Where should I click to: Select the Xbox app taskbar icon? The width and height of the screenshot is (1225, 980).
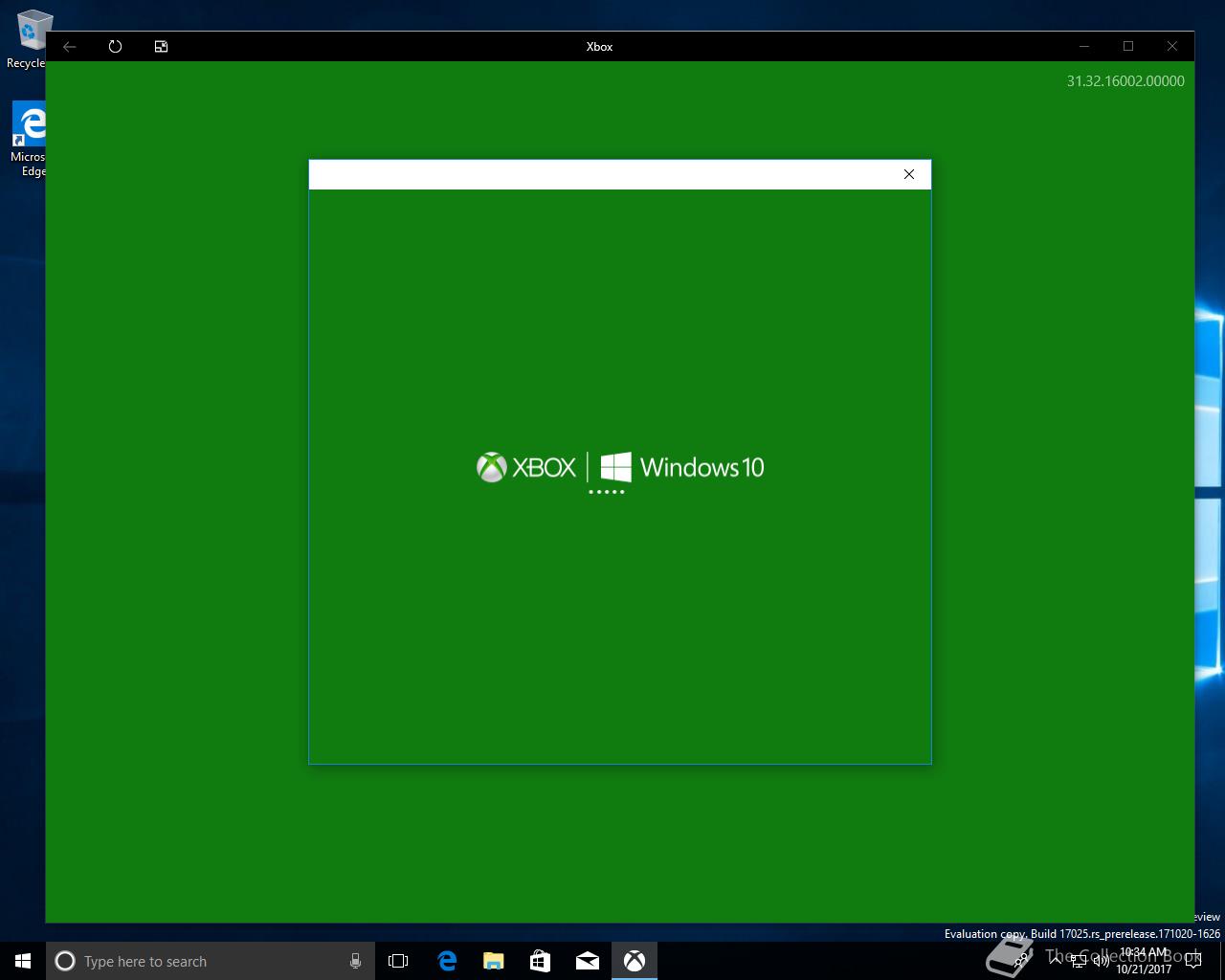[635, 961]
